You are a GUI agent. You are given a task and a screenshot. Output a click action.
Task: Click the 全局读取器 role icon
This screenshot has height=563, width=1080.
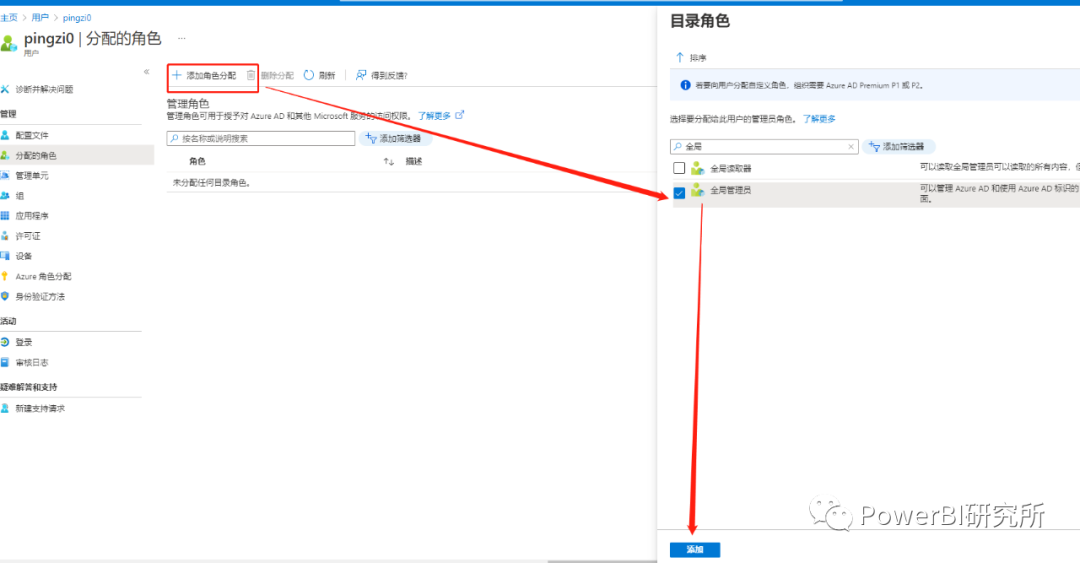(x=698, y=168)
